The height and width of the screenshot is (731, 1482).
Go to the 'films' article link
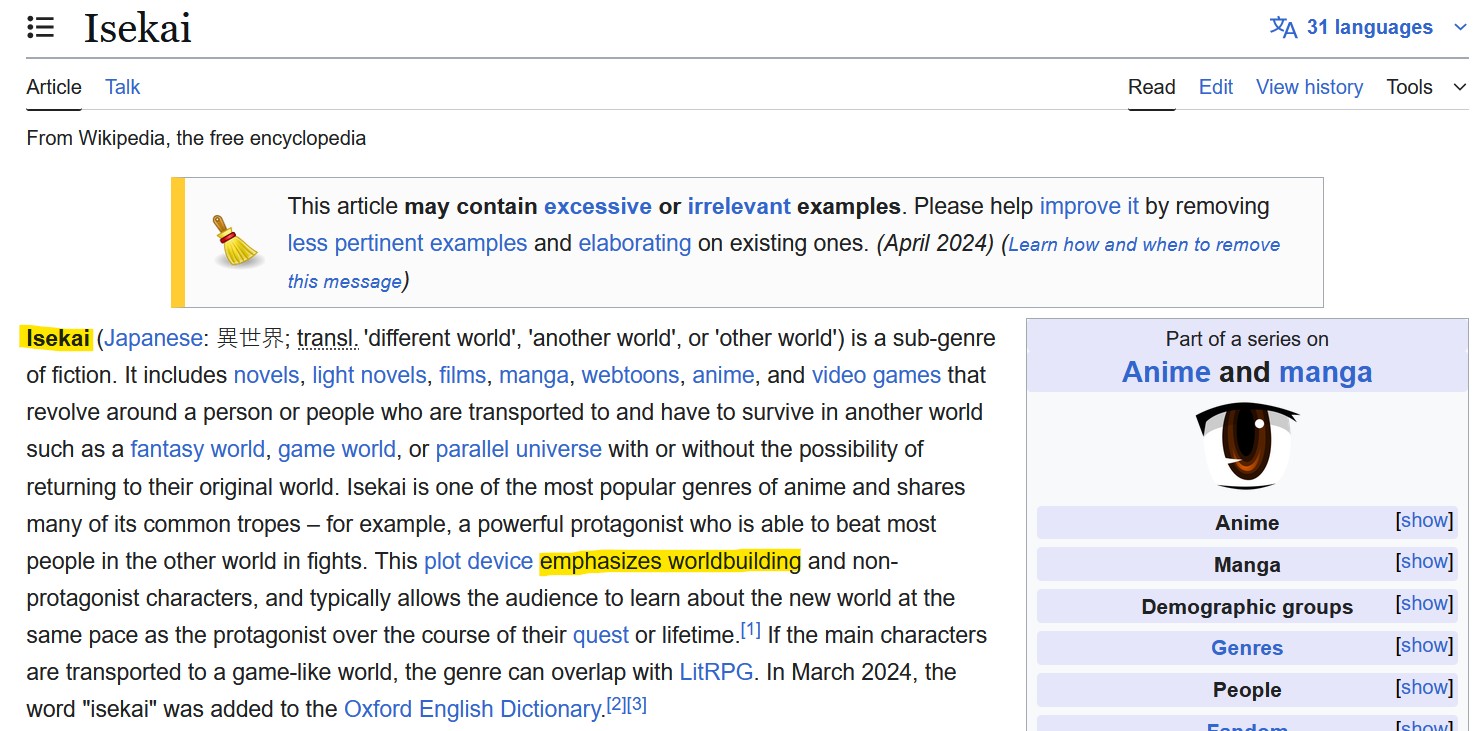462,376
